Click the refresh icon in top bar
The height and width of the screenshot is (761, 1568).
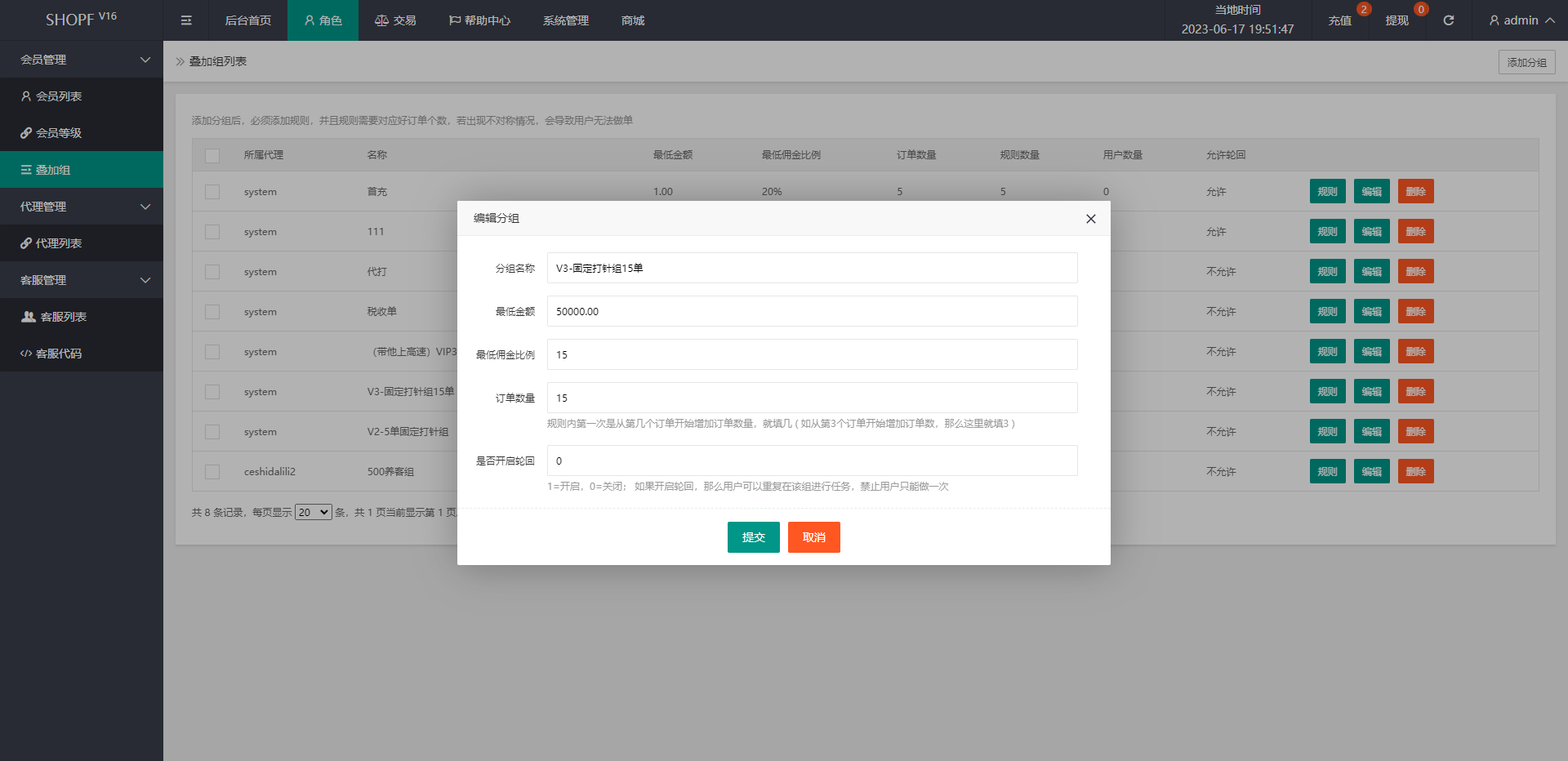tap(1448, 20)
